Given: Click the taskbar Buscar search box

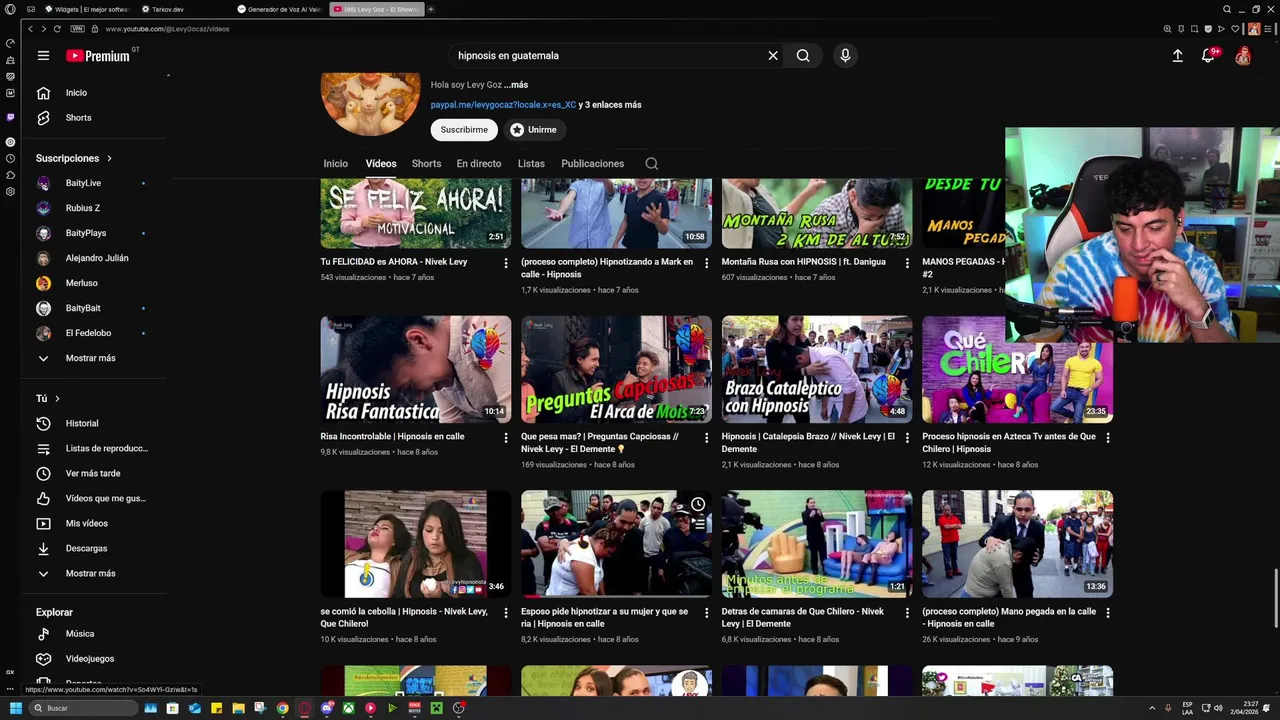Looking at the screenshot, I should (83, 708).
